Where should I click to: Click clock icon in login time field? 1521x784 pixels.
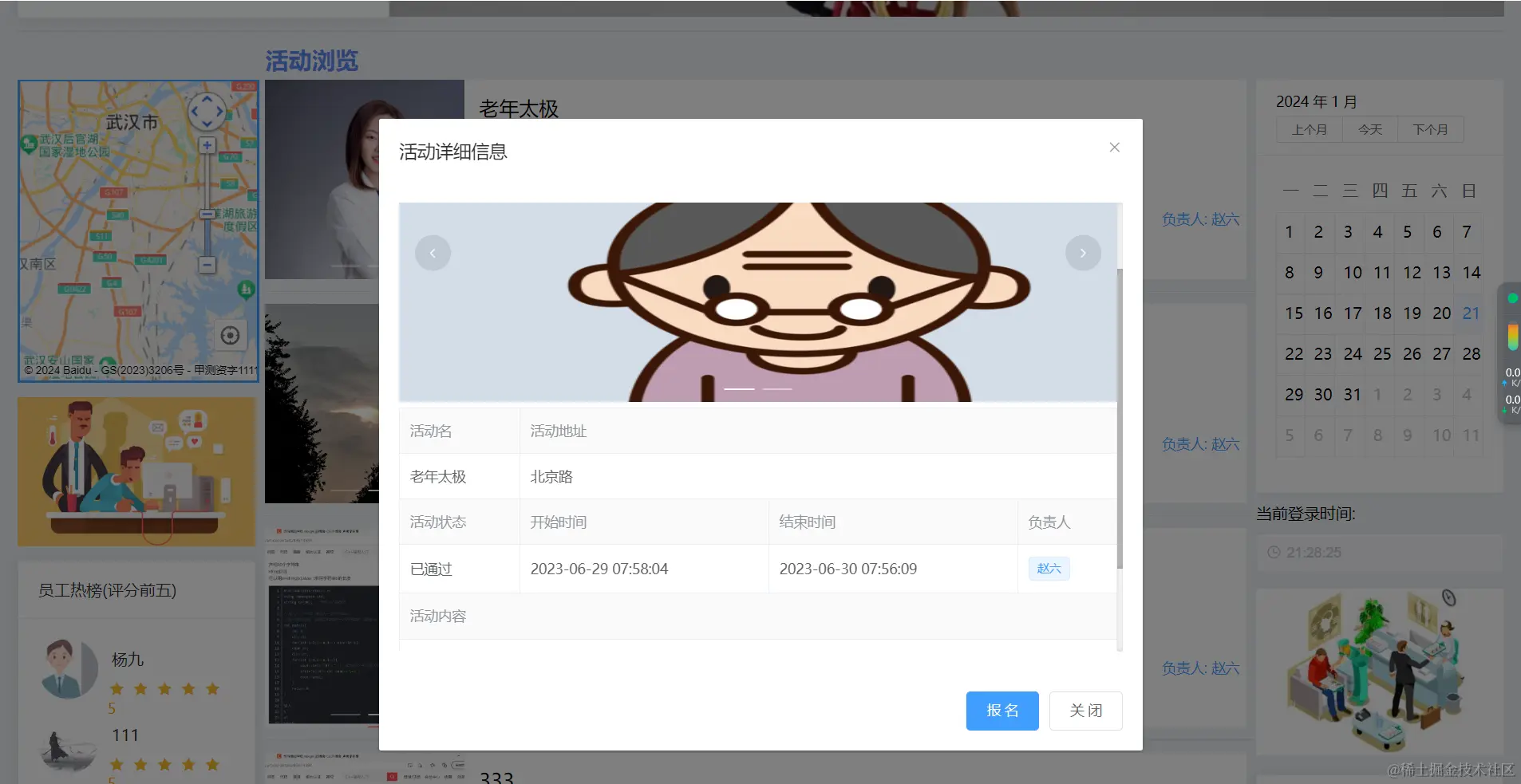(x=1274, y=552)
